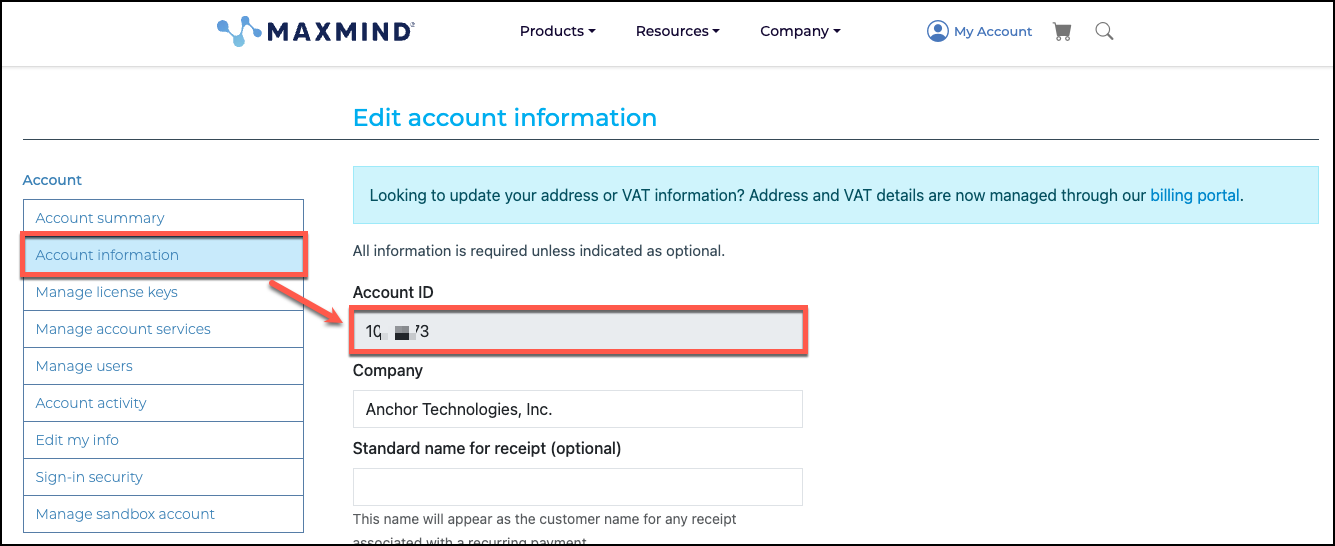Click the search magnifier icon

[1104, 31]
